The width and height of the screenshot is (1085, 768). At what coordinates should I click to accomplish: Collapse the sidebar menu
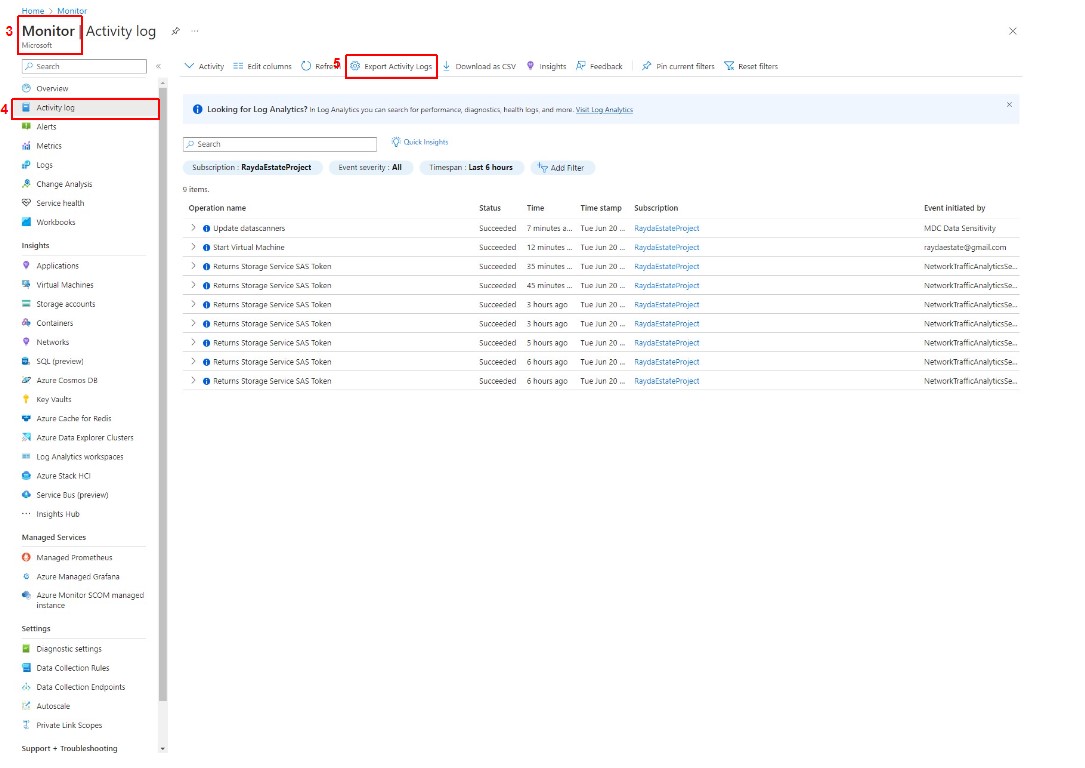coord(158,66)
